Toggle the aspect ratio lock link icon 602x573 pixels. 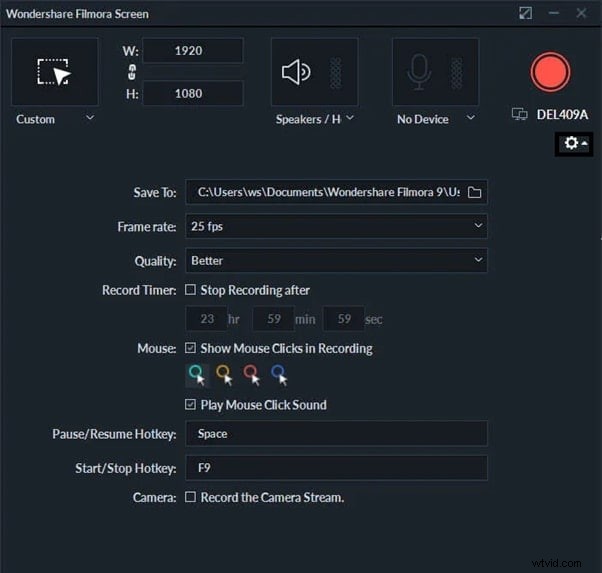[132, 72]
